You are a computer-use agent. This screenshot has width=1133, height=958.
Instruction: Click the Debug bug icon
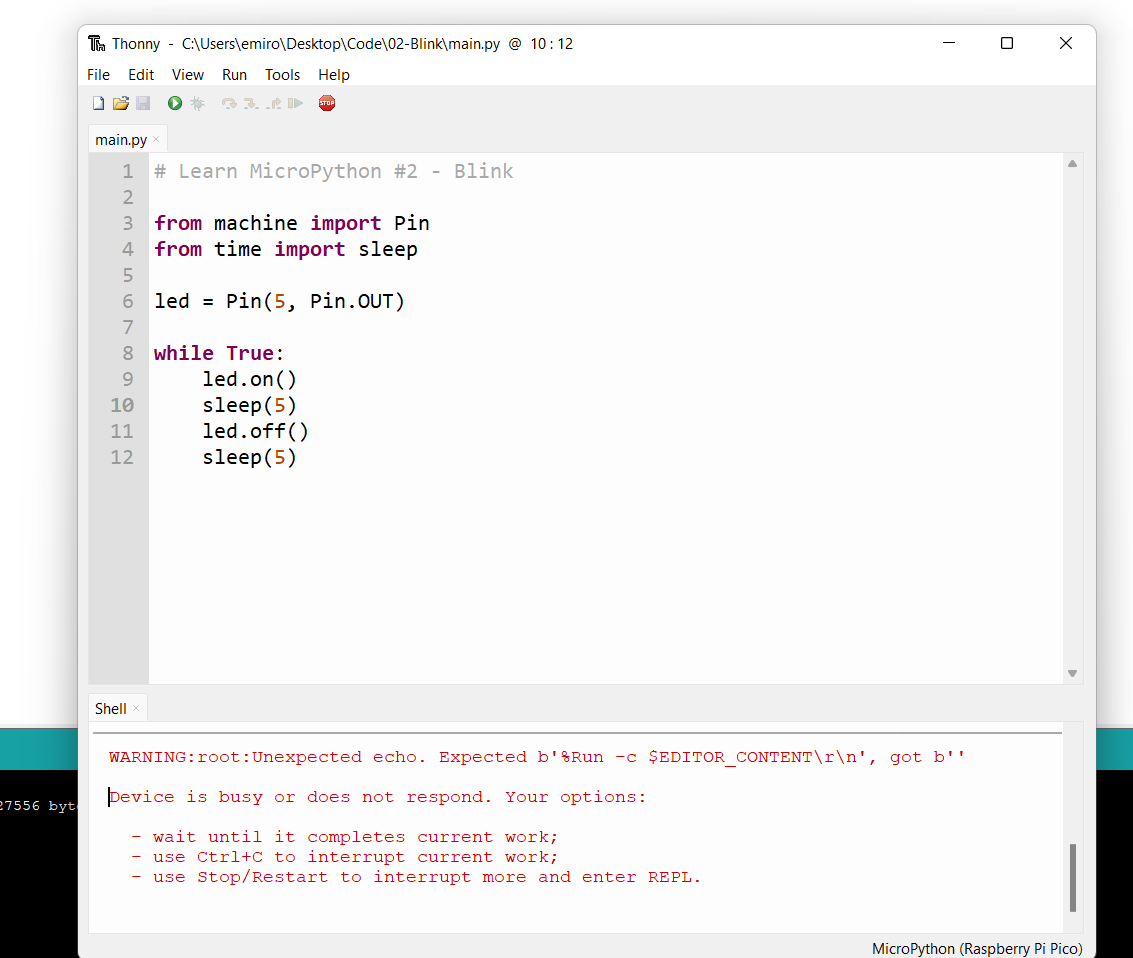pos(197,103)
